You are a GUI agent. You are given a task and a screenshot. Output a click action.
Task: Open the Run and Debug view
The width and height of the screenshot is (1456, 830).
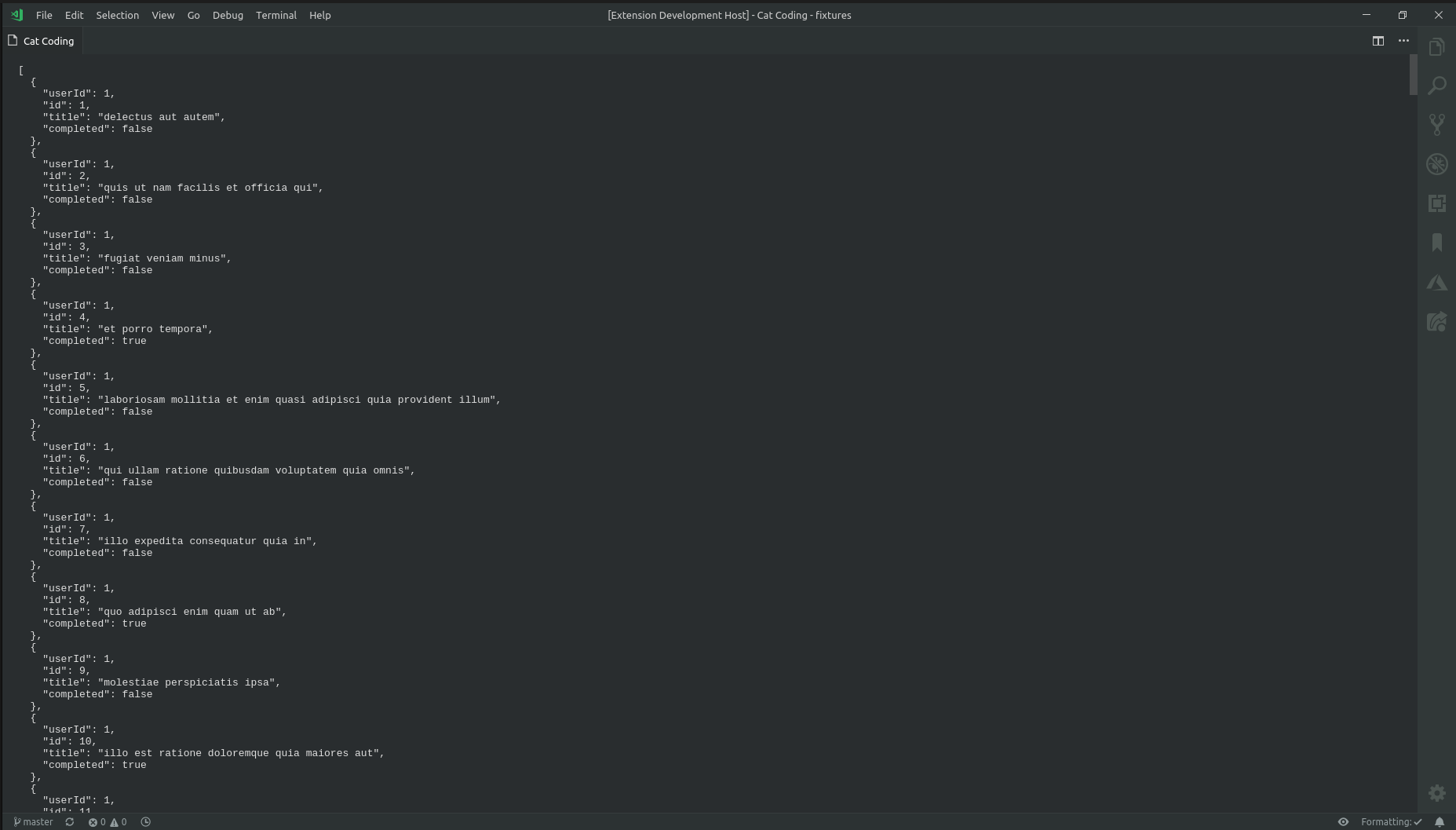pyautogui.click(x=1437, y=164)
